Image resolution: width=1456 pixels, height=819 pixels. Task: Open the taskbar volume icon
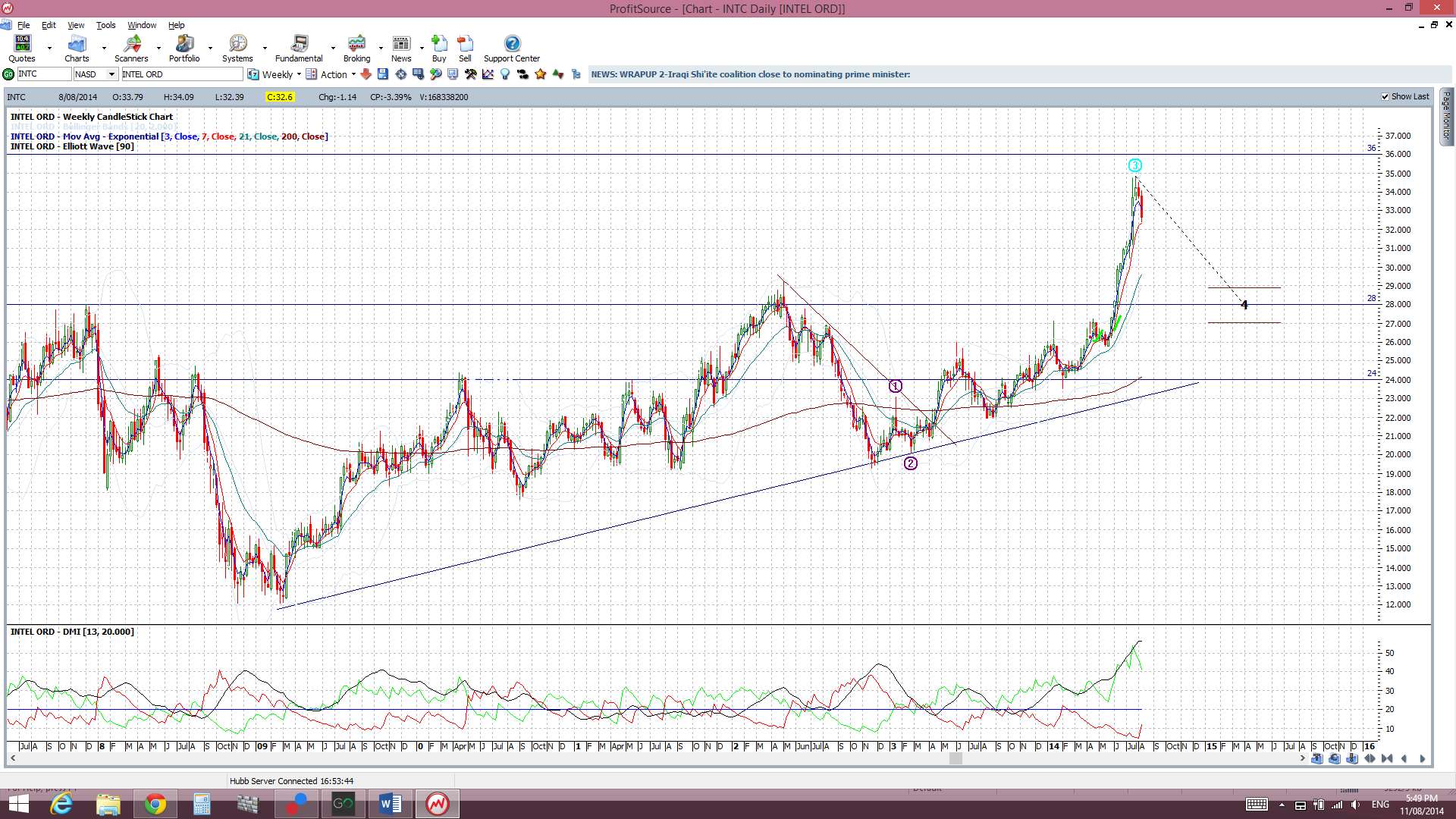1355,805
